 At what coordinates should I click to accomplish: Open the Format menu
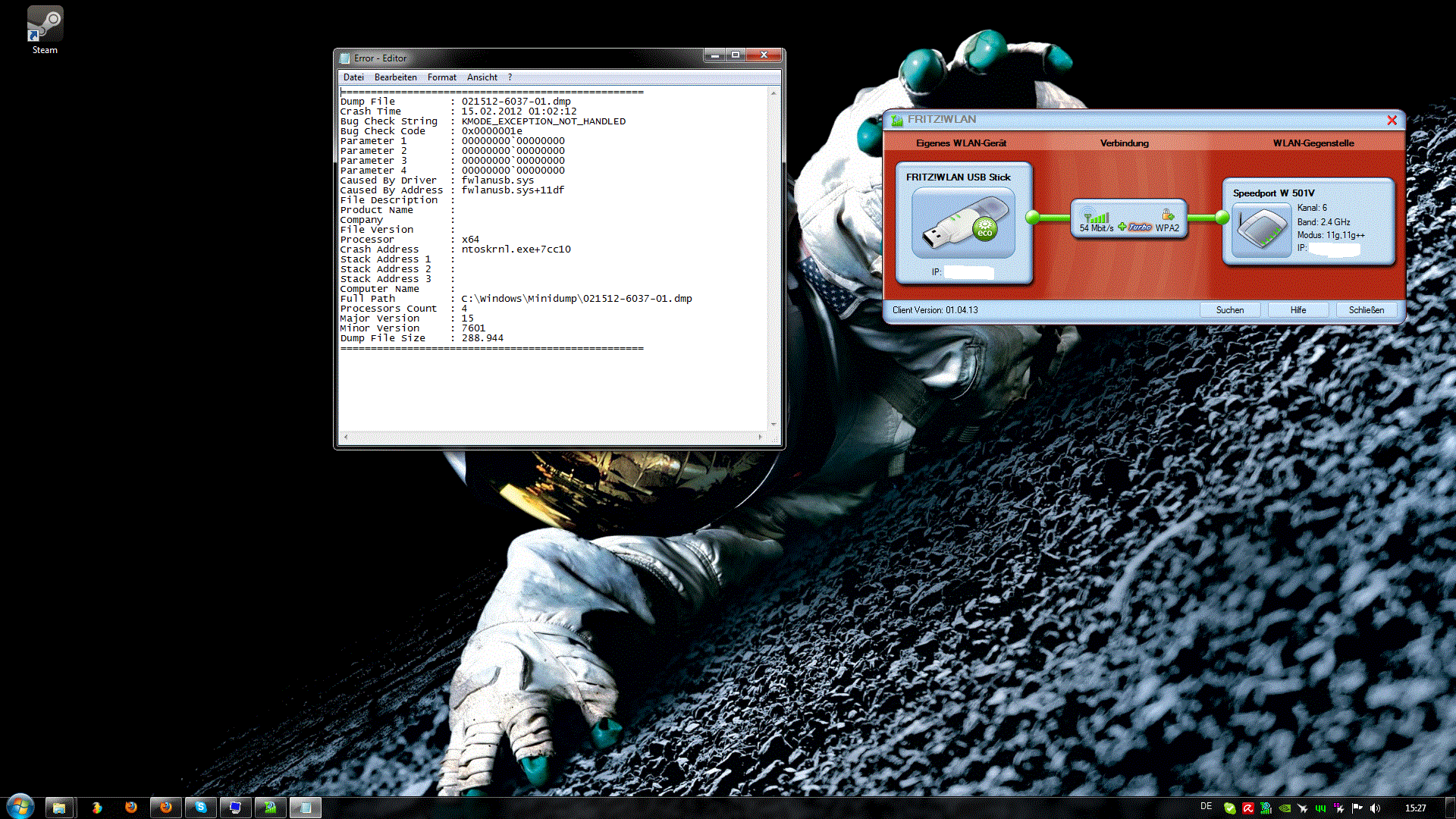(441, 77)
